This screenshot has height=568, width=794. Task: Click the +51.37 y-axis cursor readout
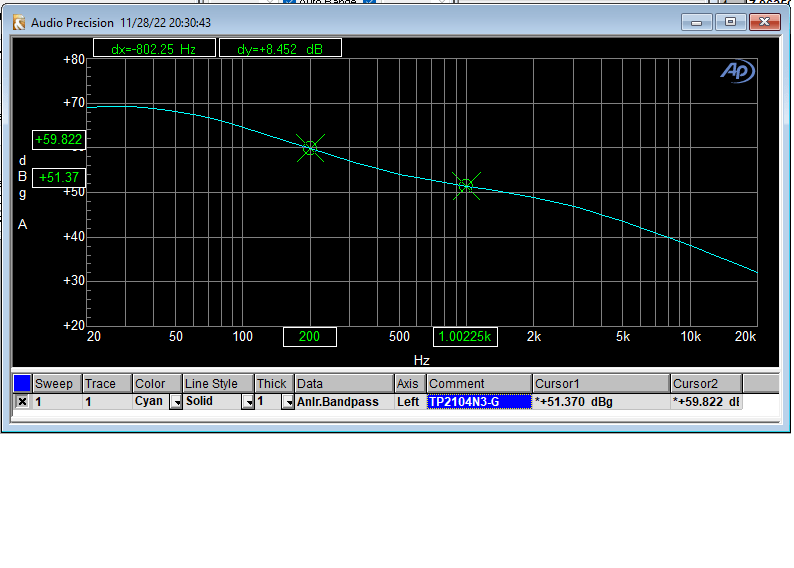click(59, 178)
